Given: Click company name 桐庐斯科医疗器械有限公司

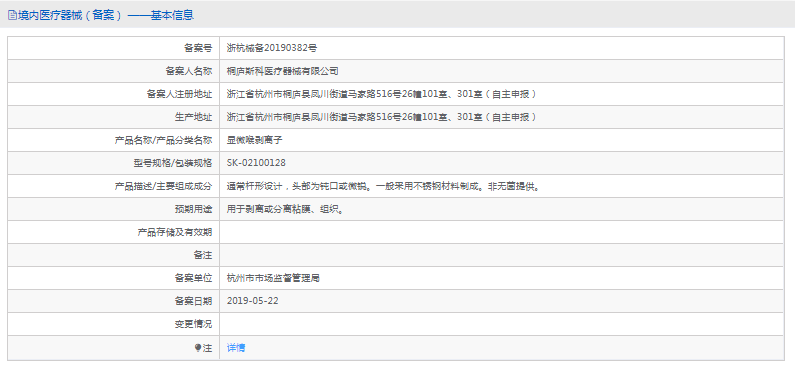Looking at the screenshot, I should click(282, 71).
